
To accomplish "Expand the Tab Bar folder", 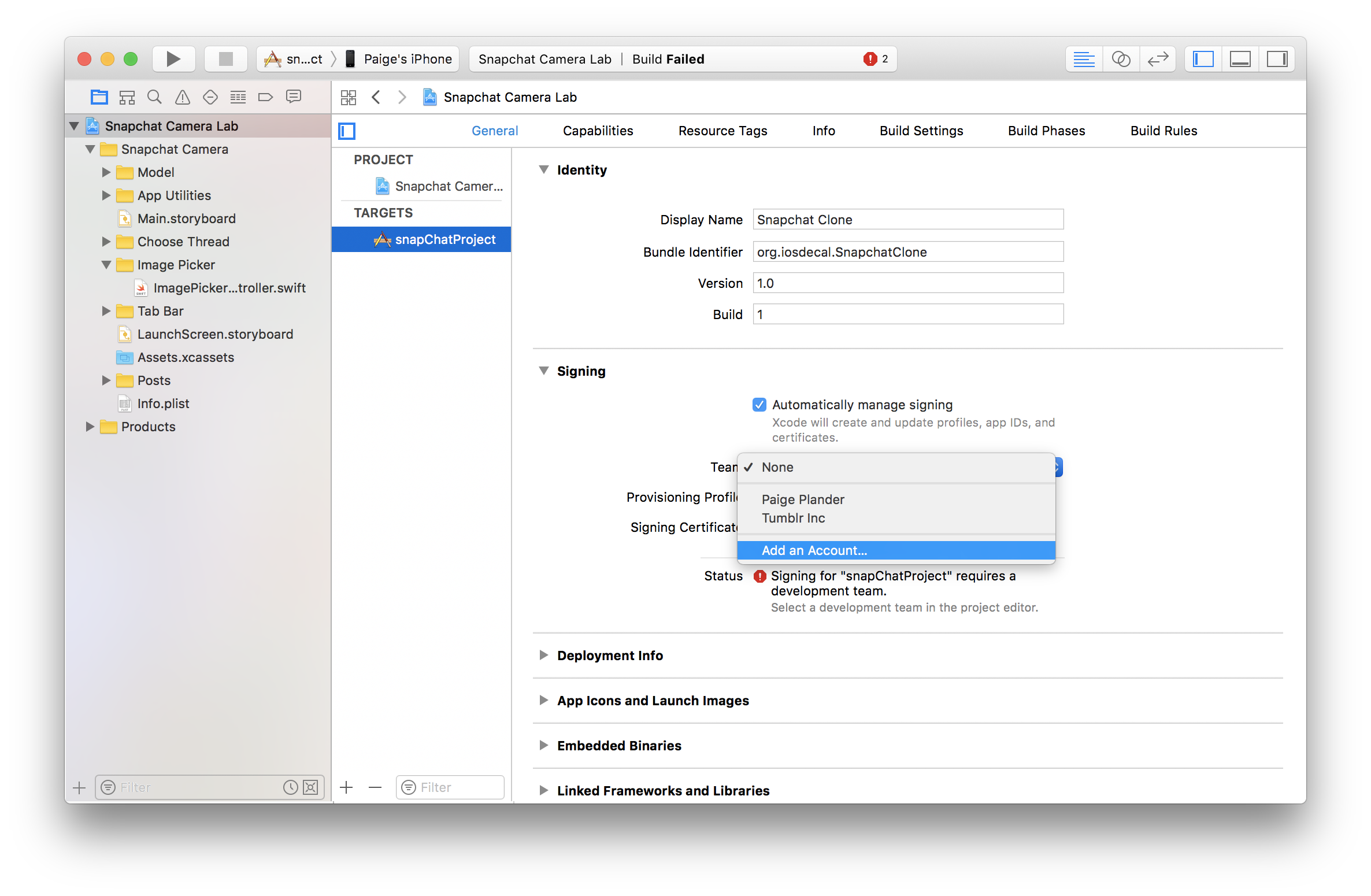I will coord(106,311).
